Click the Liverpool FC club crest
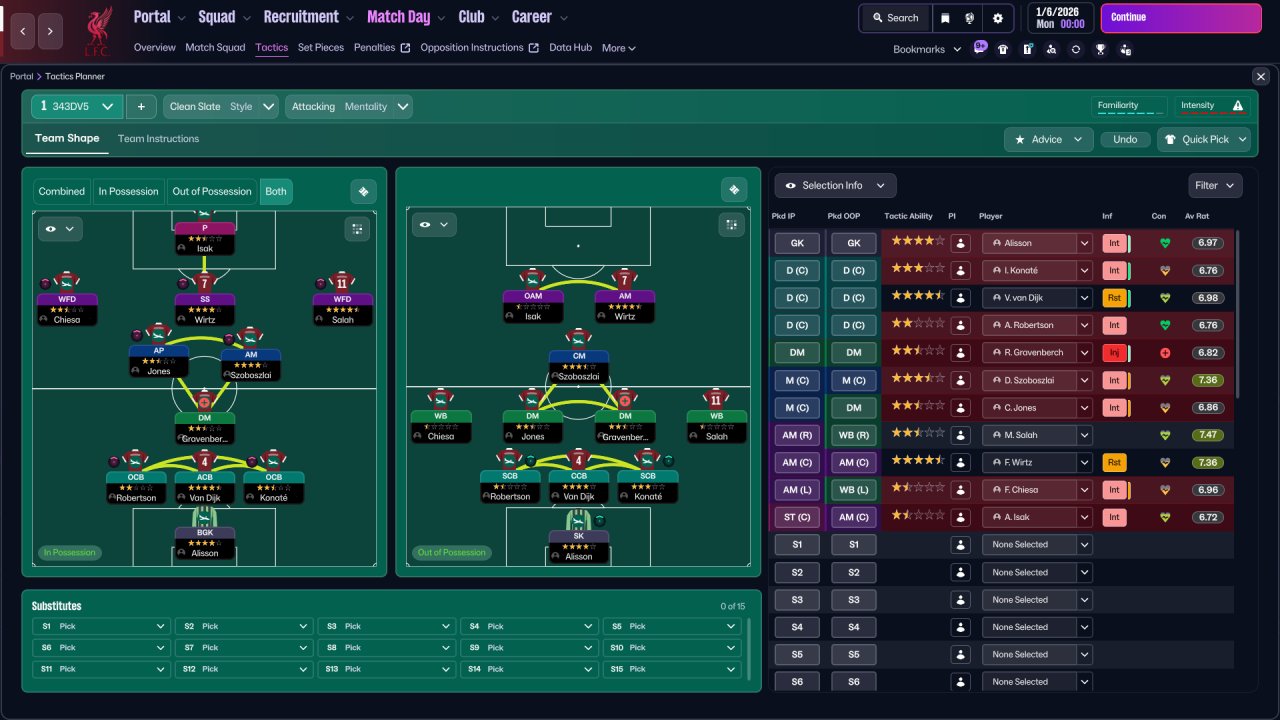1280x720 pixels. 97,31
